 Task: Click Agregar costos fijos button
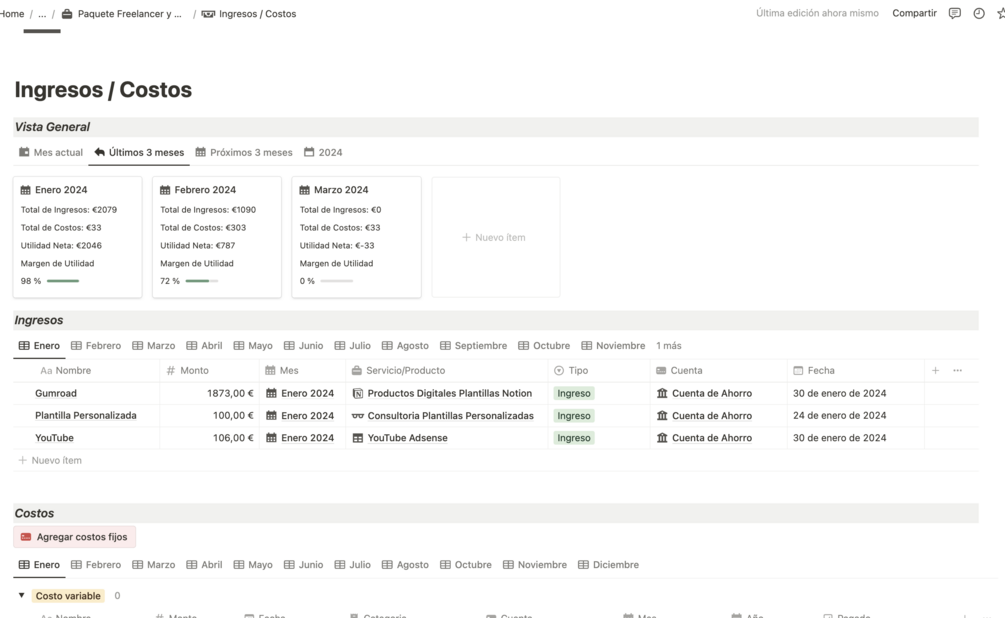tap(74, 537)
